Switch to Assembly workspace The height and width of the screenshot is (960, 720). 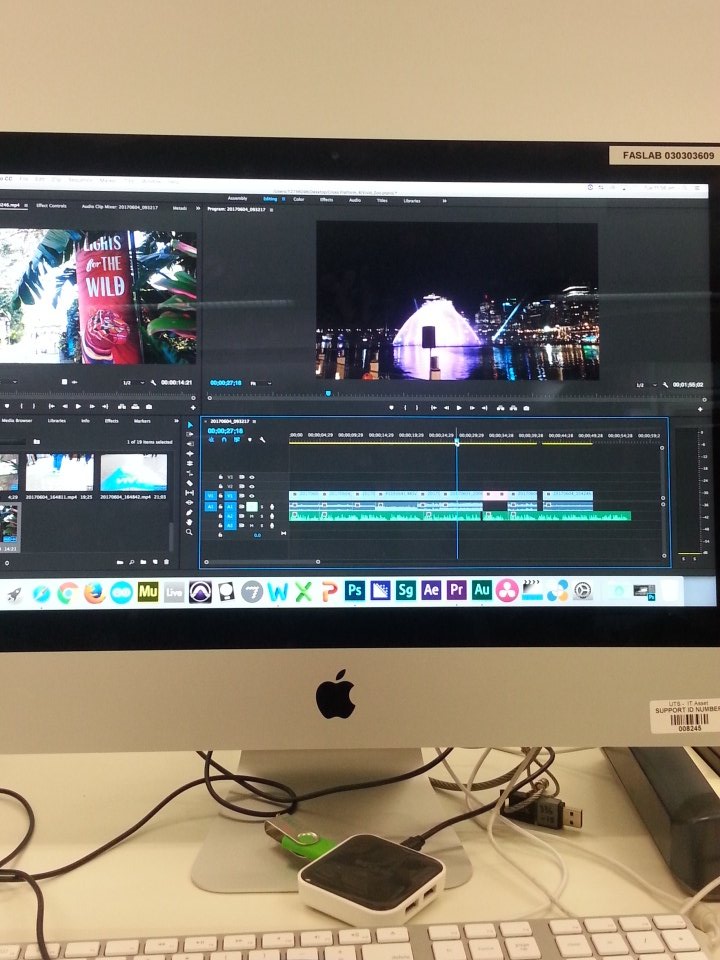238,198
